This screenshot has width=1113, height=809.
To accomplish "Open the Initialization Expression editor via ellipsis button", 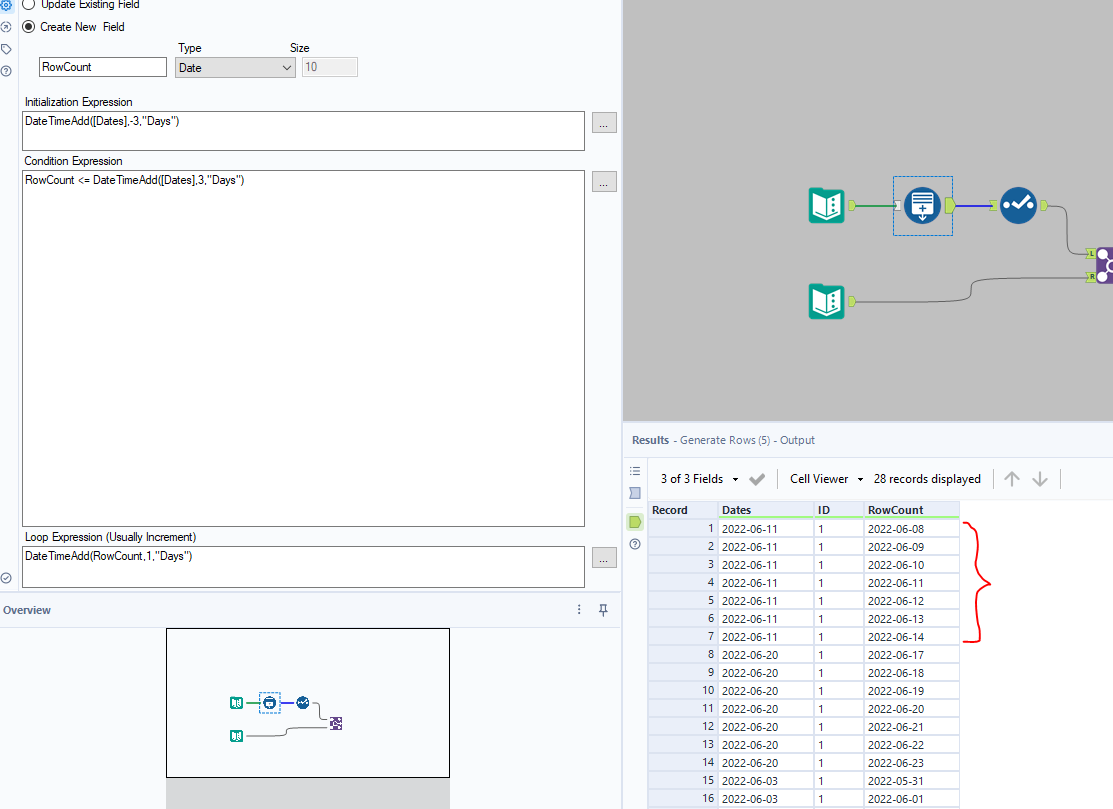I will coord(604,123).
